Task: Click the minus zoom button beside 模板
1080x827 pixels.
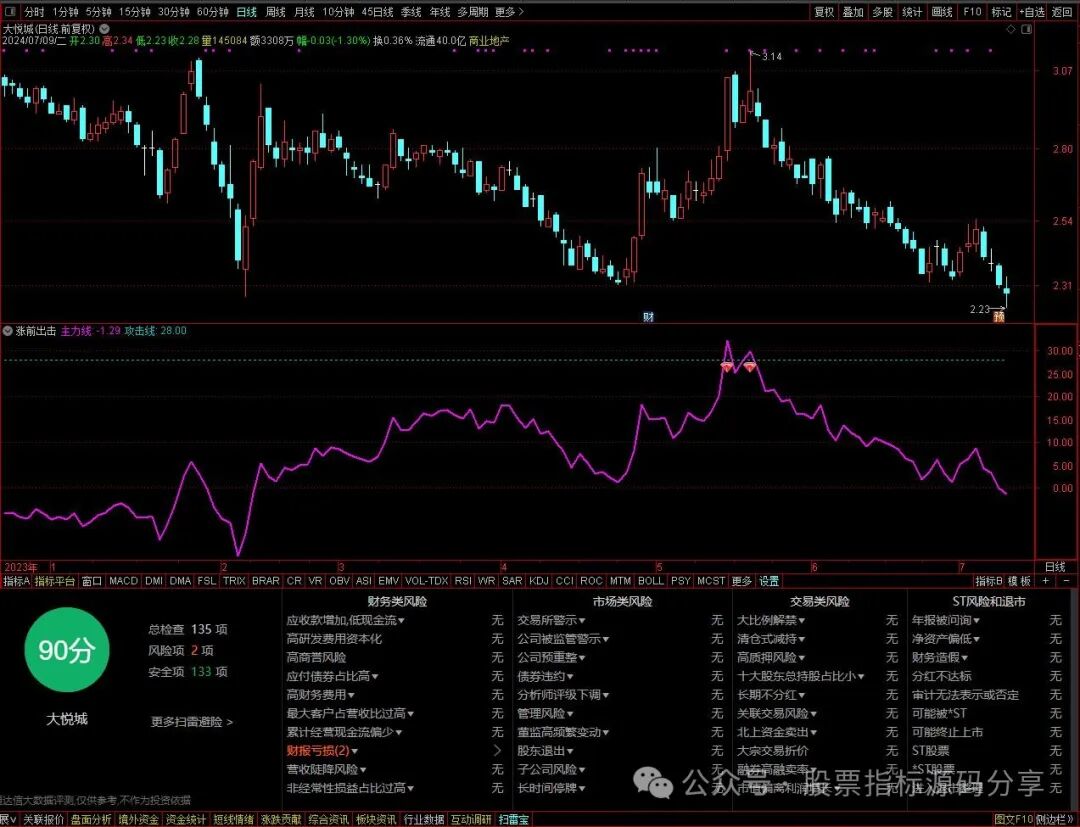Action: coord(1066,581)
